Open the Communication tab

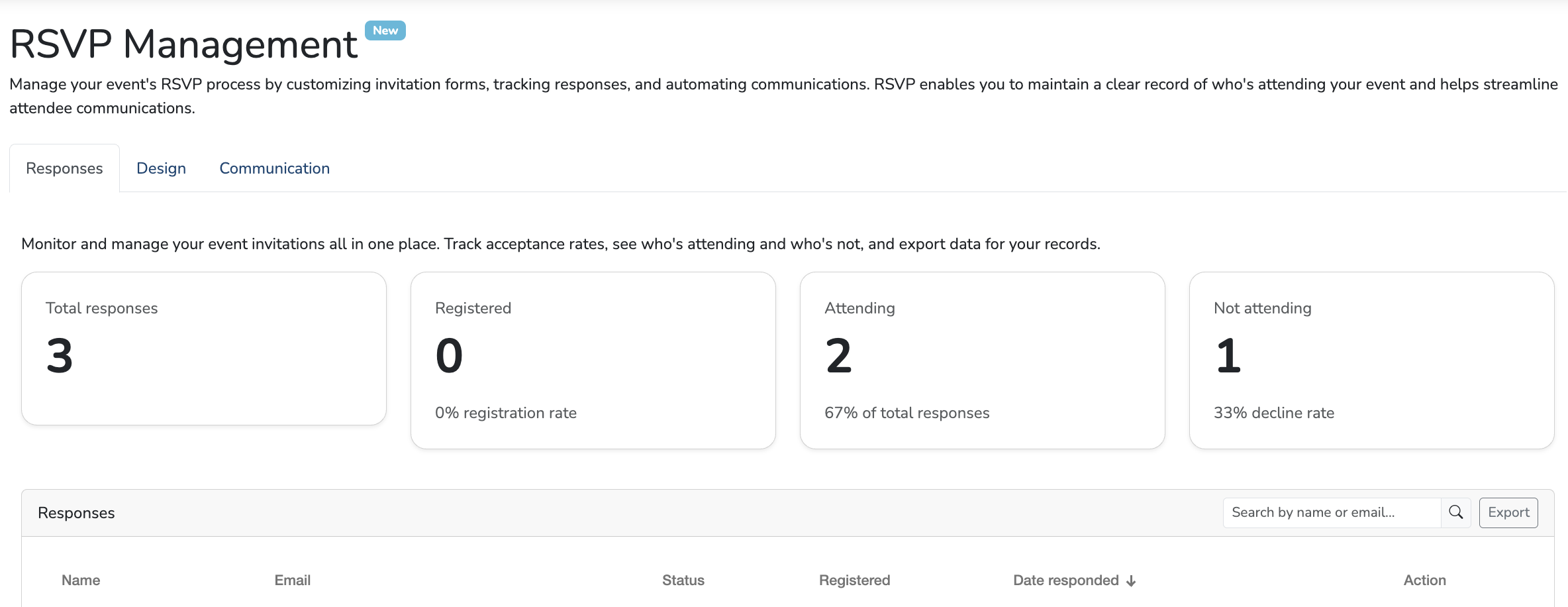coord(274,168)
